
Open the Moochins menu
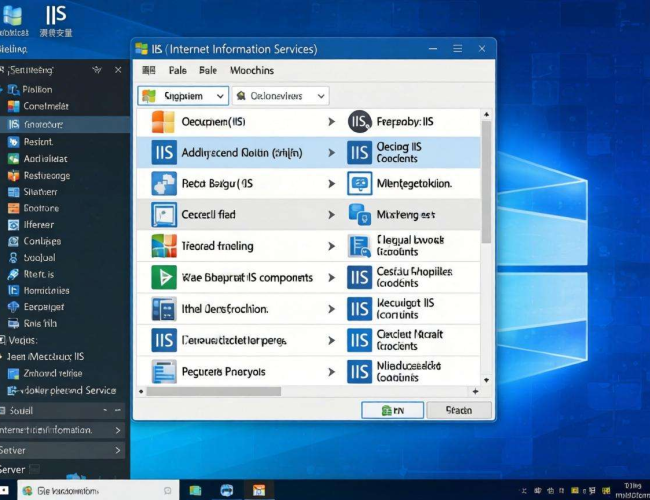[x=252, y=70]
